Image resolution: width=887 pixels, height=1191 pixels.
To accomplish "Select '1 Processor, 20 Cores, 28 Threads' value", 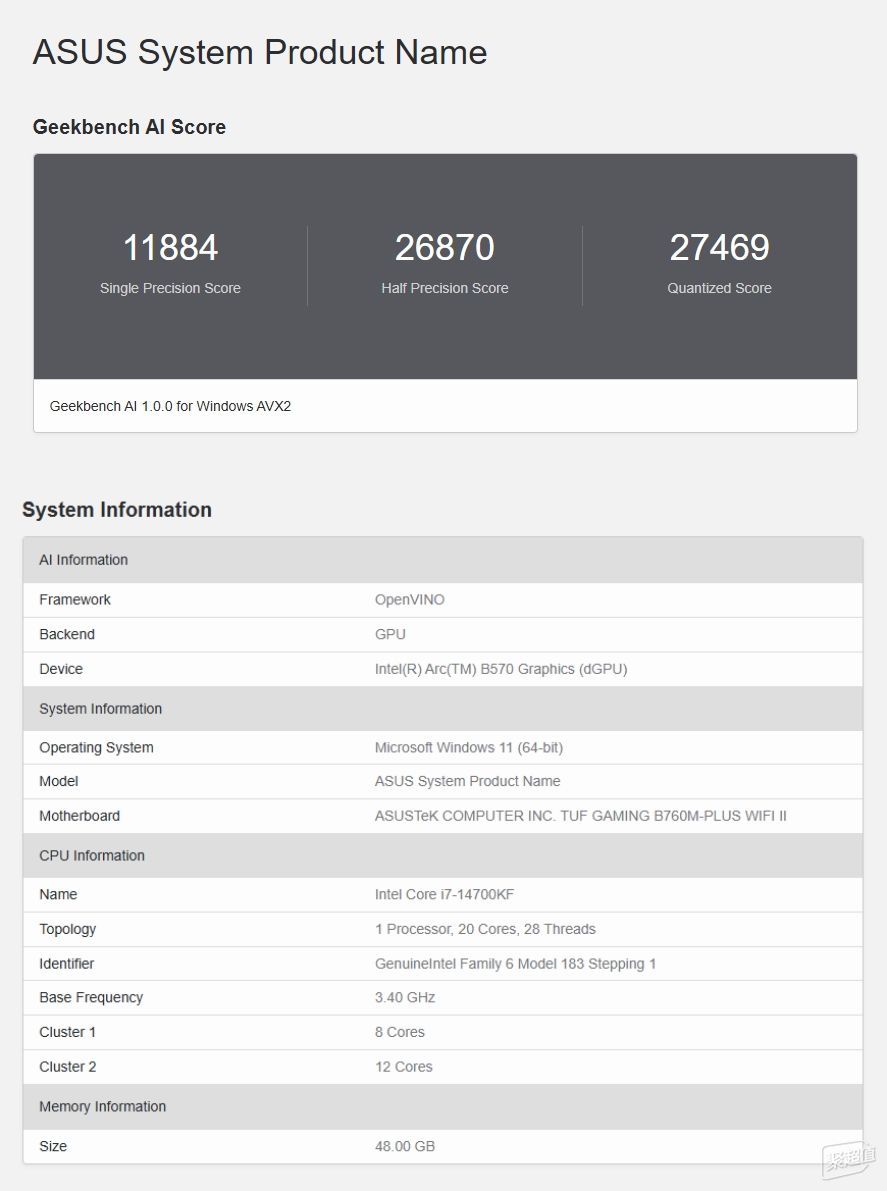I will click(x=485, y=929).
